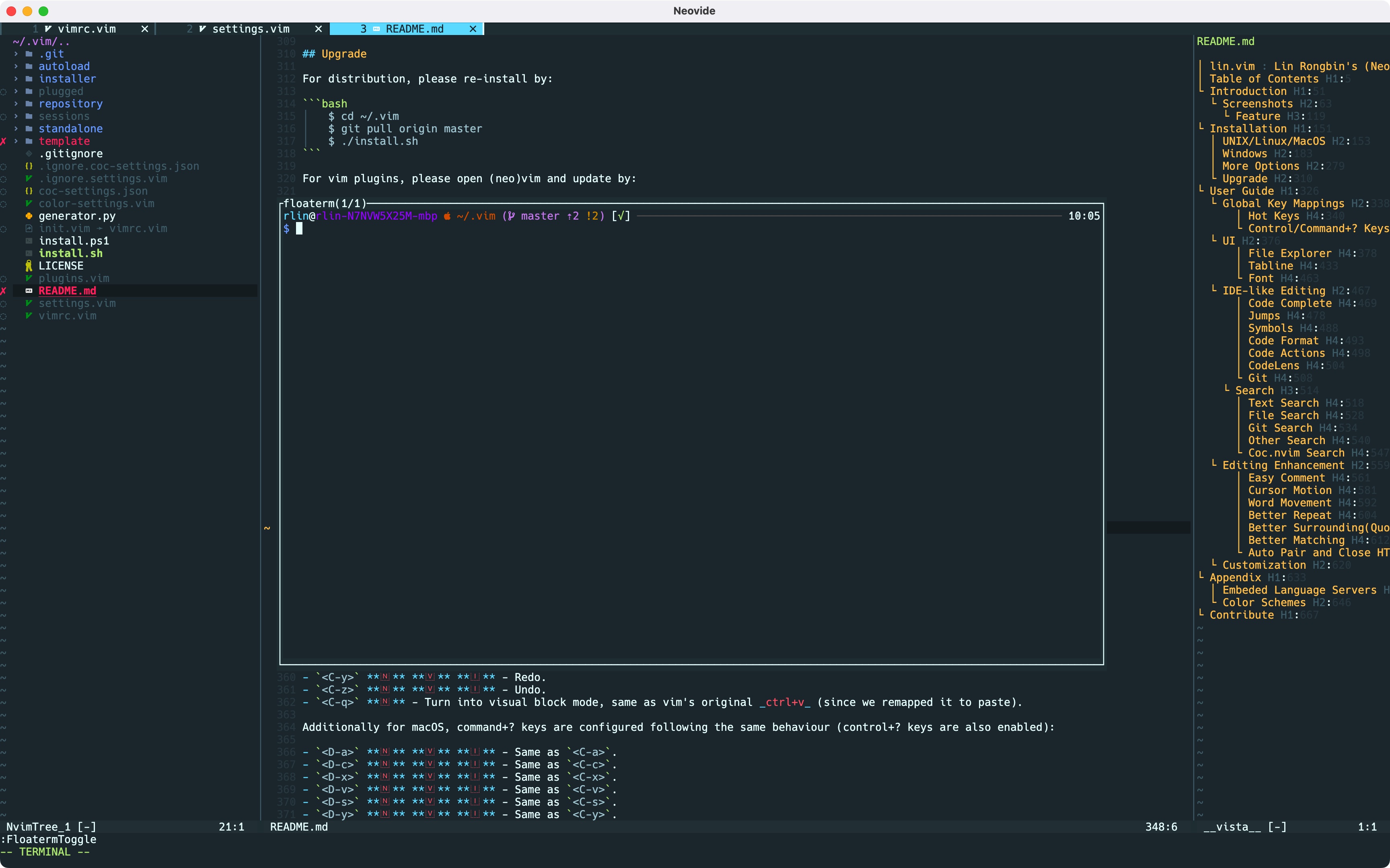Screen dimensions: 1390x868
Task: Click the shell icon beside install.sh
Action: point(29,254)
